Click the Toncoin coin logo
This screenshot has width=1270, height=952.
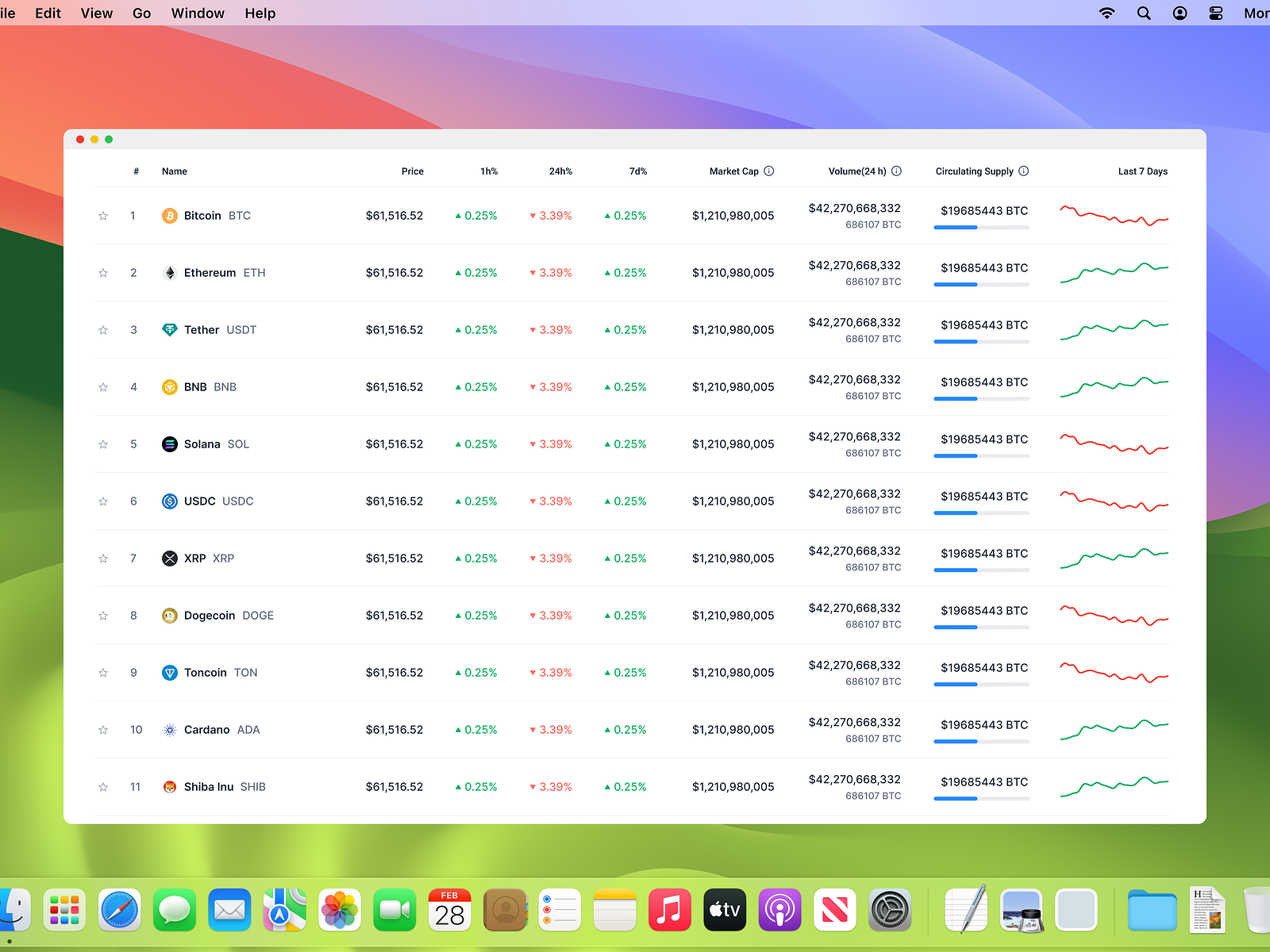pyautogui.click(x=170, y=673)
